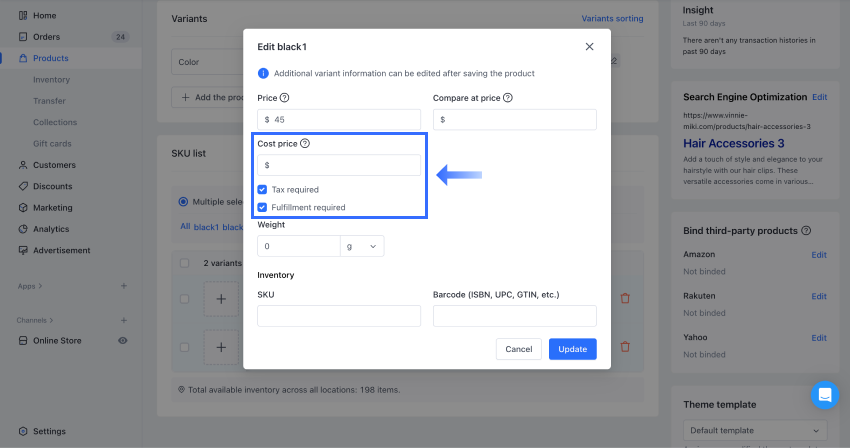Click the blue info icon in dialog

pyautogui.click(x=263, y=73)
